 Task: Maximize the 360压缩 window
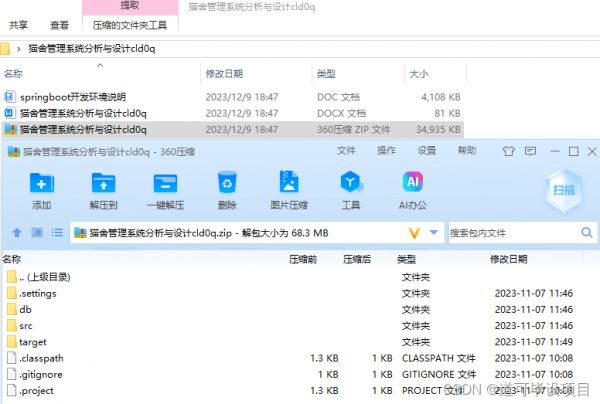click(574, 151)
